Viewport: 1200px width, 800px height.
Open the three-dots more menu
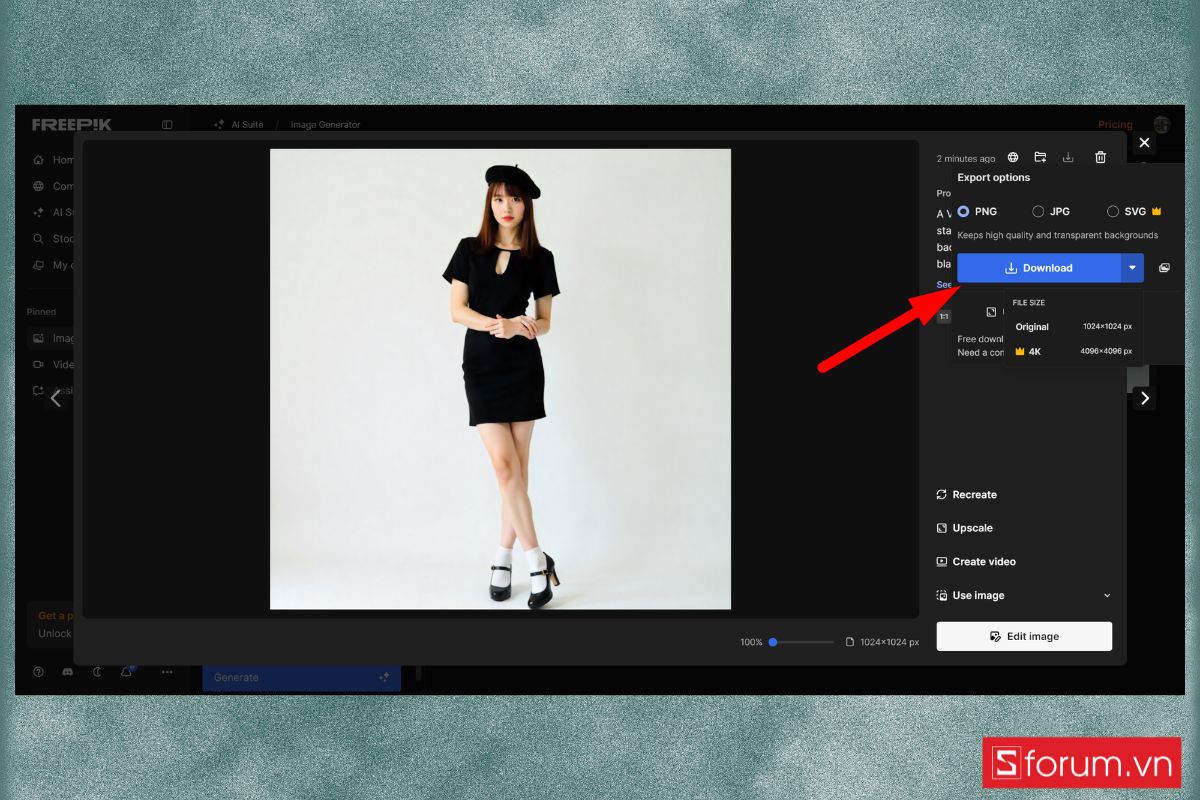click(167, 672)
